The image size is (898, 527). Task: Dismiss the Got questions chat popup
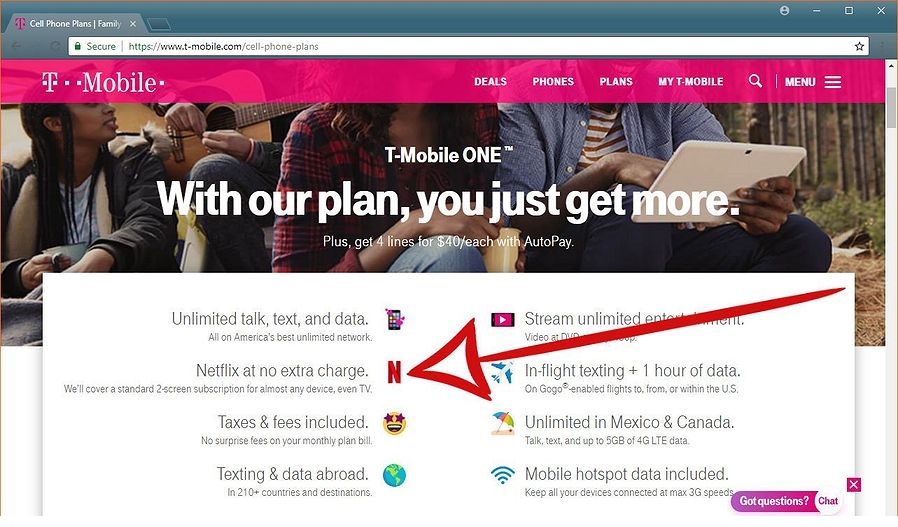point(853,485)
